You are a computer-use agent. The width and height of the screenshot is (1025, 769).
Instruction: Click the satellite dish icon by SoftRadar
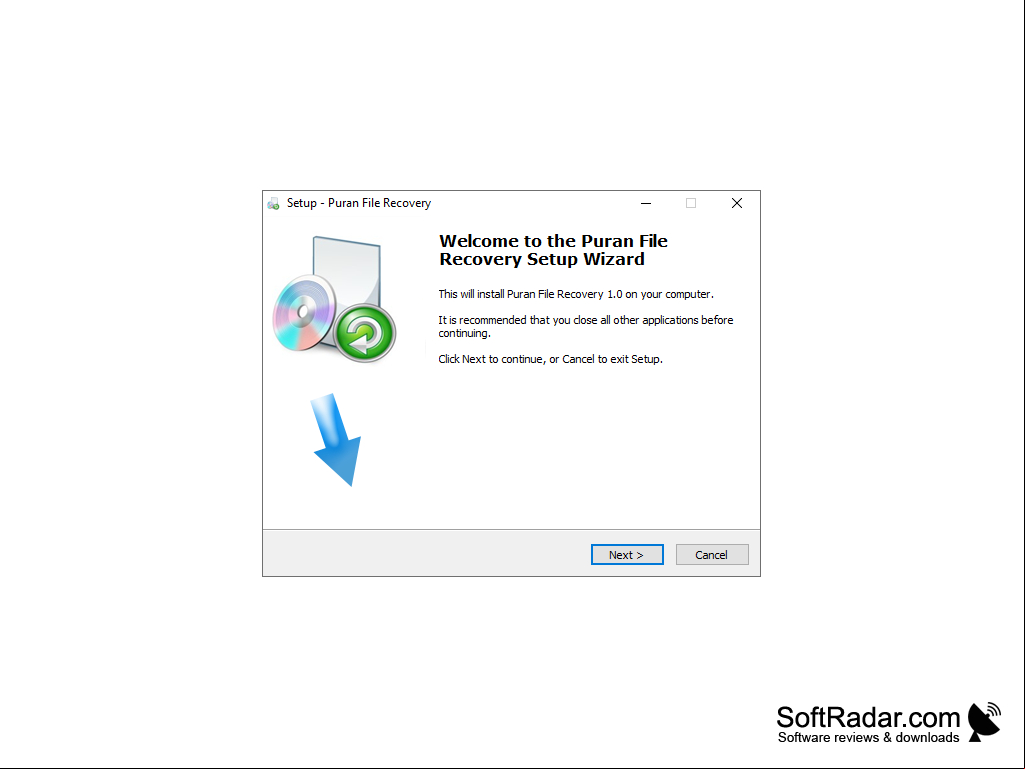coord(984,722)
